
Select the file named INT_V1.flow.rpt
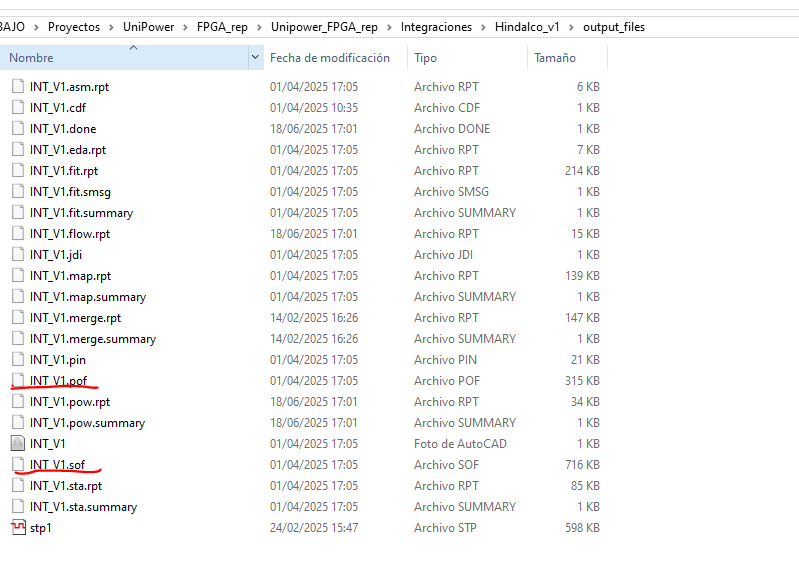[70, 234]
